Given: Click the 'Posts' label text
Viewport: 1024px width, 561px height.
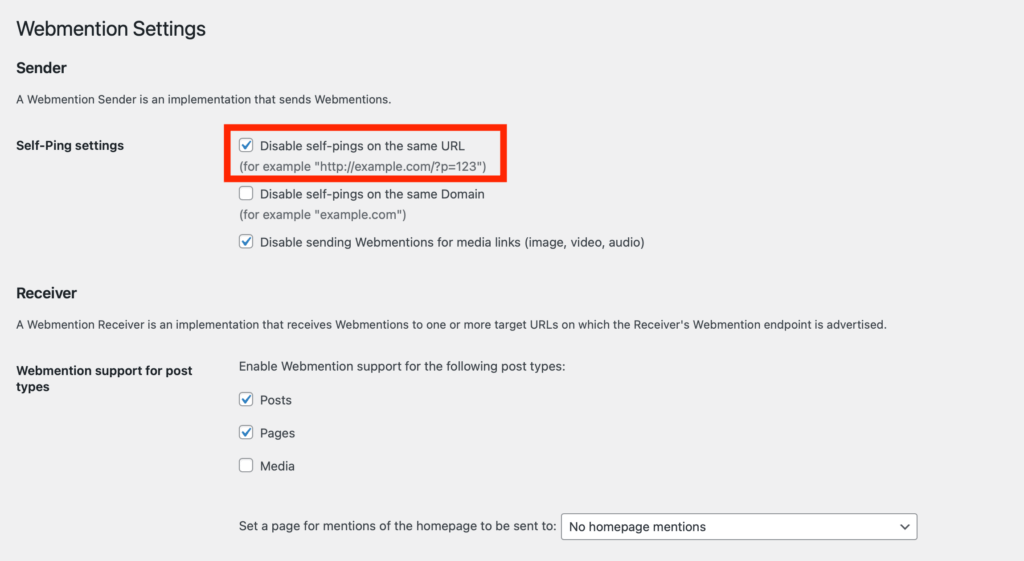Looking at the screenshot, I should pyautogui.click(x=276, y=400).
